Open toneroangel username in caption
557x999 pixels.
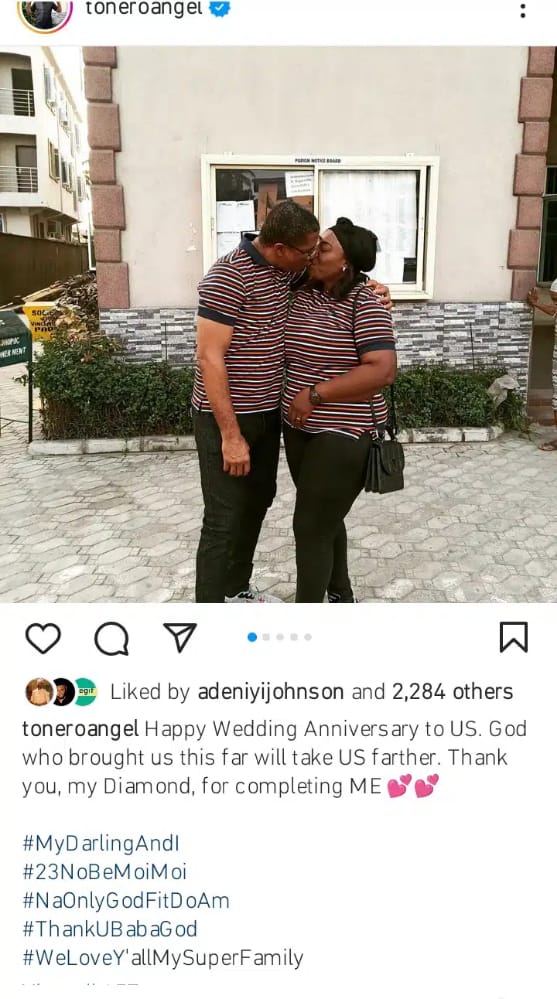(x=80, y=729)
